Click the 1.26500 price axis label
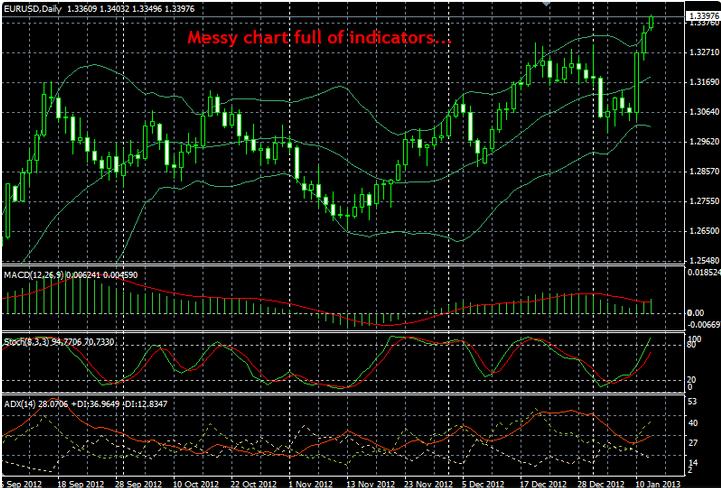This screenshot has width=721, height=488. coord(704,231)
